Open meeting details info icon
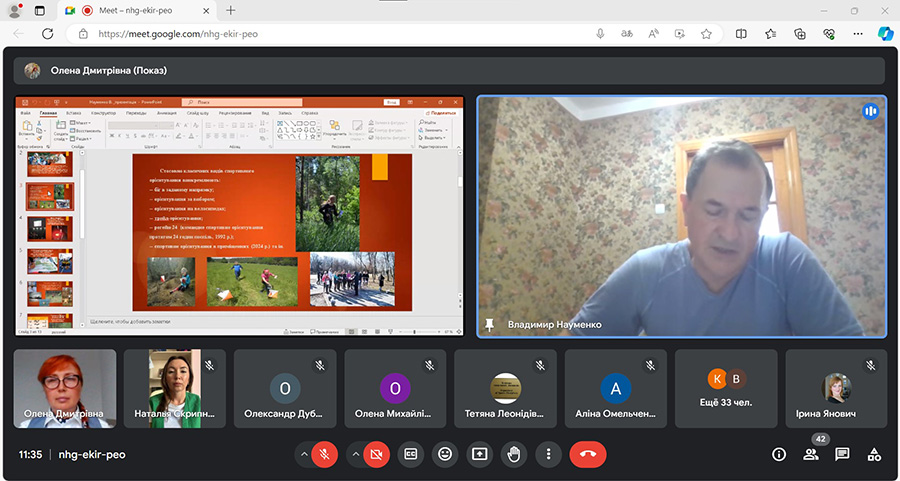The width and height of the screenshot is (900, 481). tap(778, 454)
